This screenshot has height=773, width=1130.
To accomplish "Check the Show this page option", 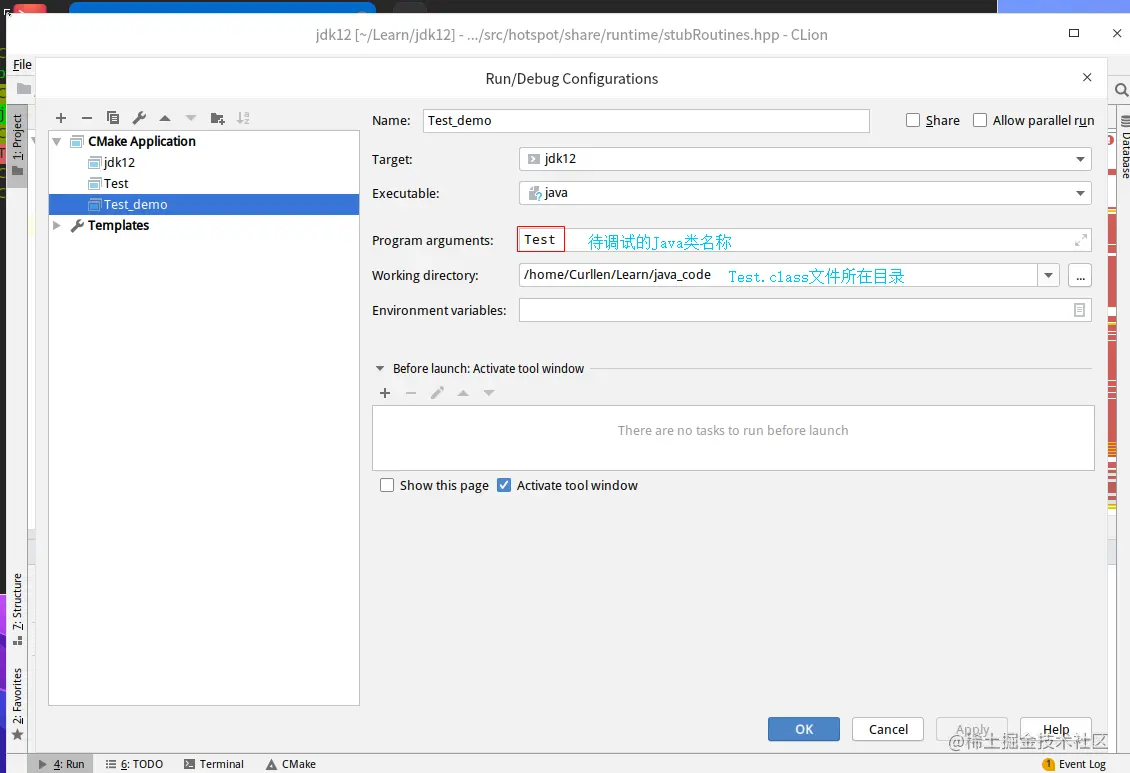I will tap(387, 486).
